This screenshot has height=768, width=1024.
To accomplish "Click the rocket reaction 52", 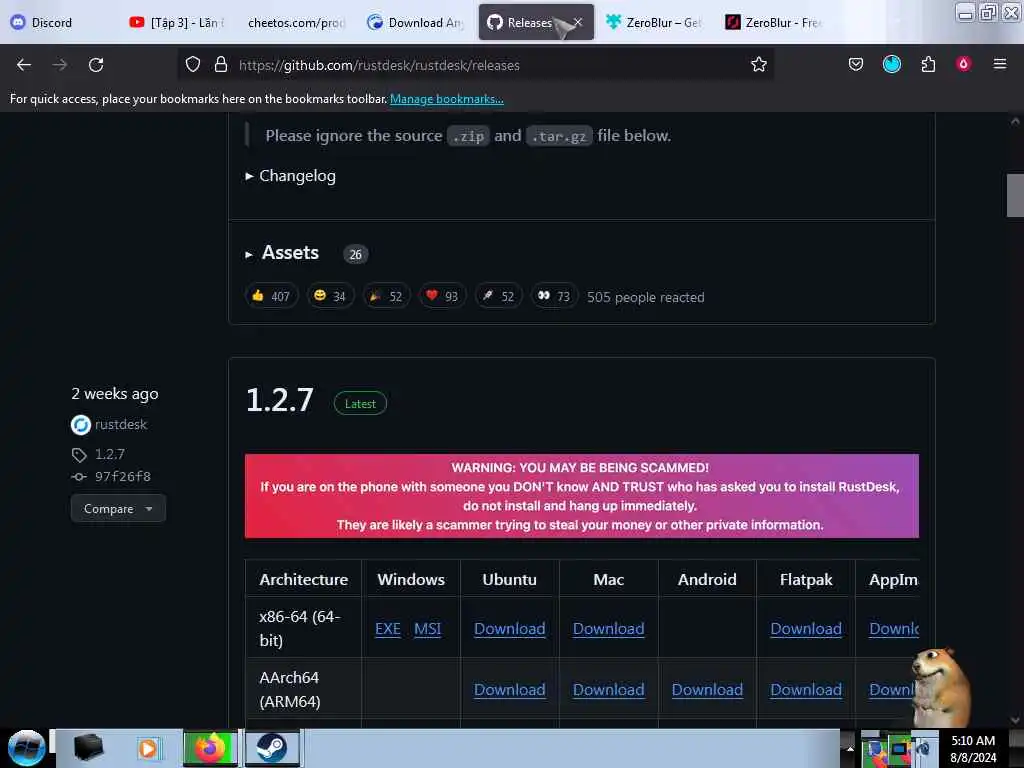I will tap(498, 296).
